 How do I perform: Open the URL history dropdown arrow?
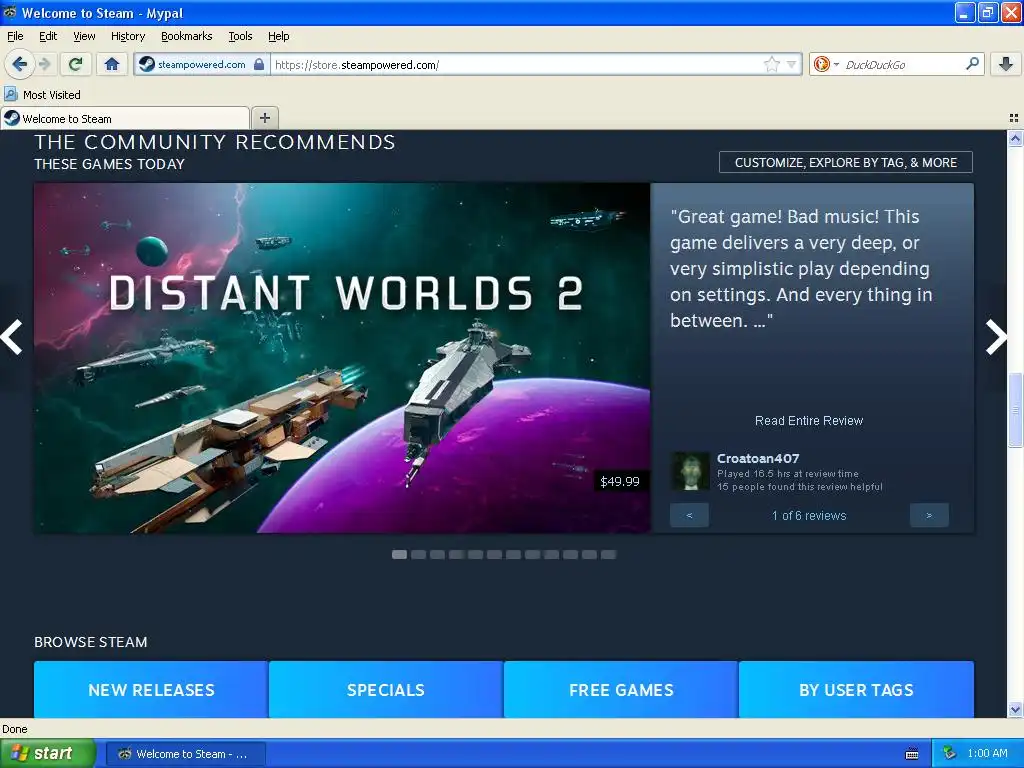pos(792,65)
